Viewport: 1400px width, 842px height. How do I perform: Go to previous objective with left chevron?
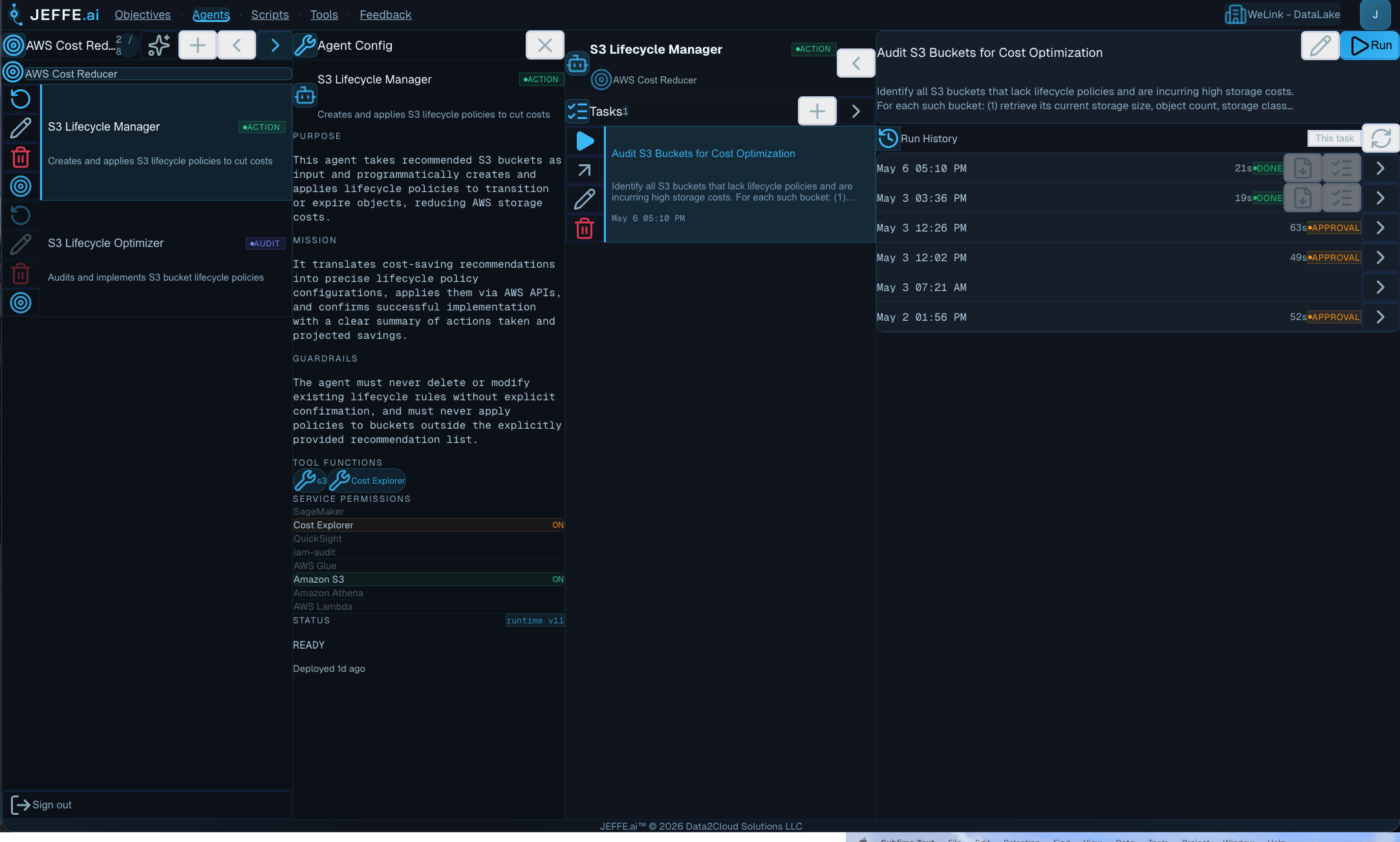237,45
